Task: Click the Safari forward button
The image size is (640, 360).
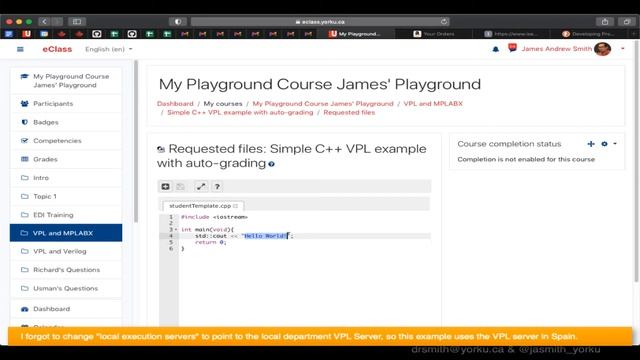Action: (57, 21)
